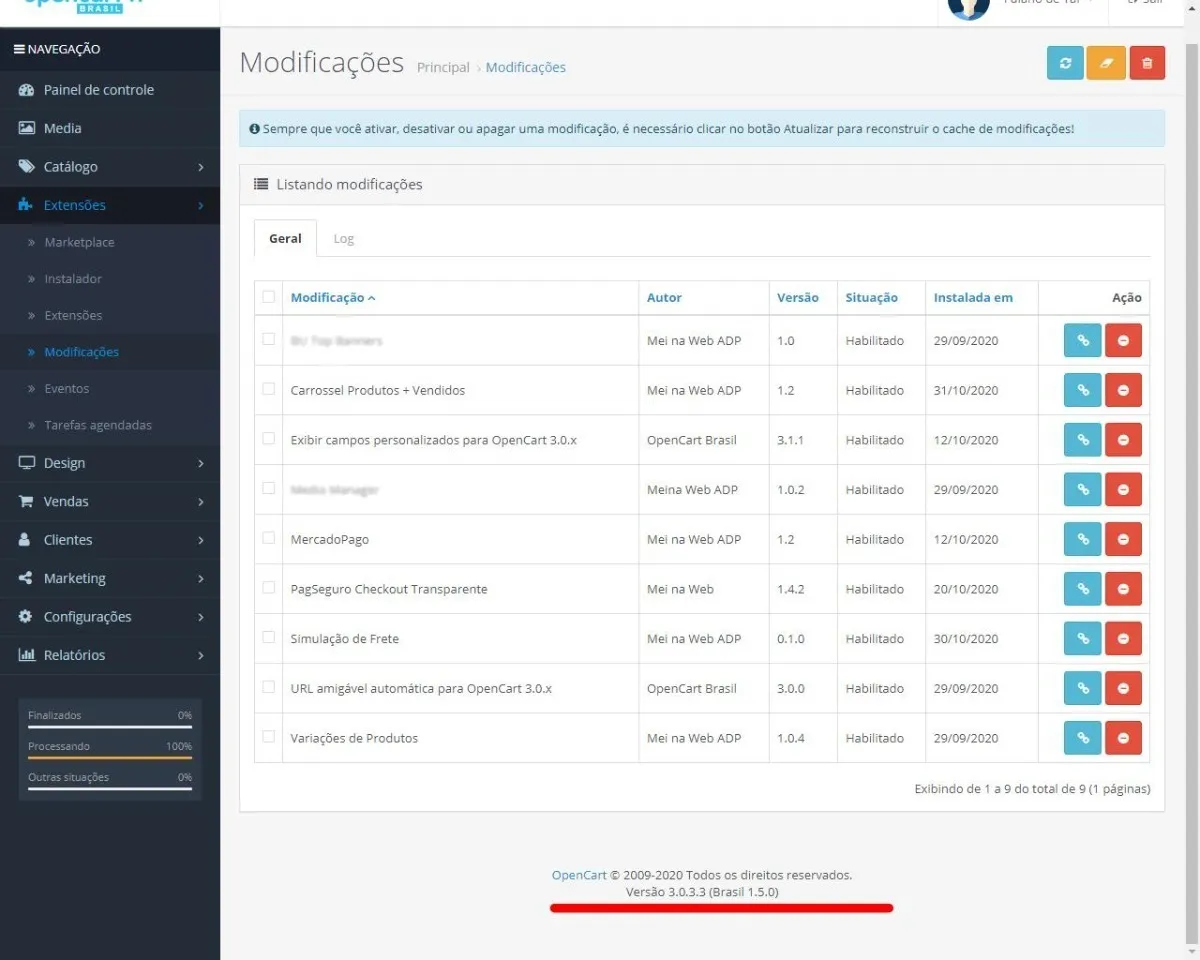This screenshot has width=1200, height=960.
Task: Expand the Clientes menu chevron
Action: tap(201, 540)
